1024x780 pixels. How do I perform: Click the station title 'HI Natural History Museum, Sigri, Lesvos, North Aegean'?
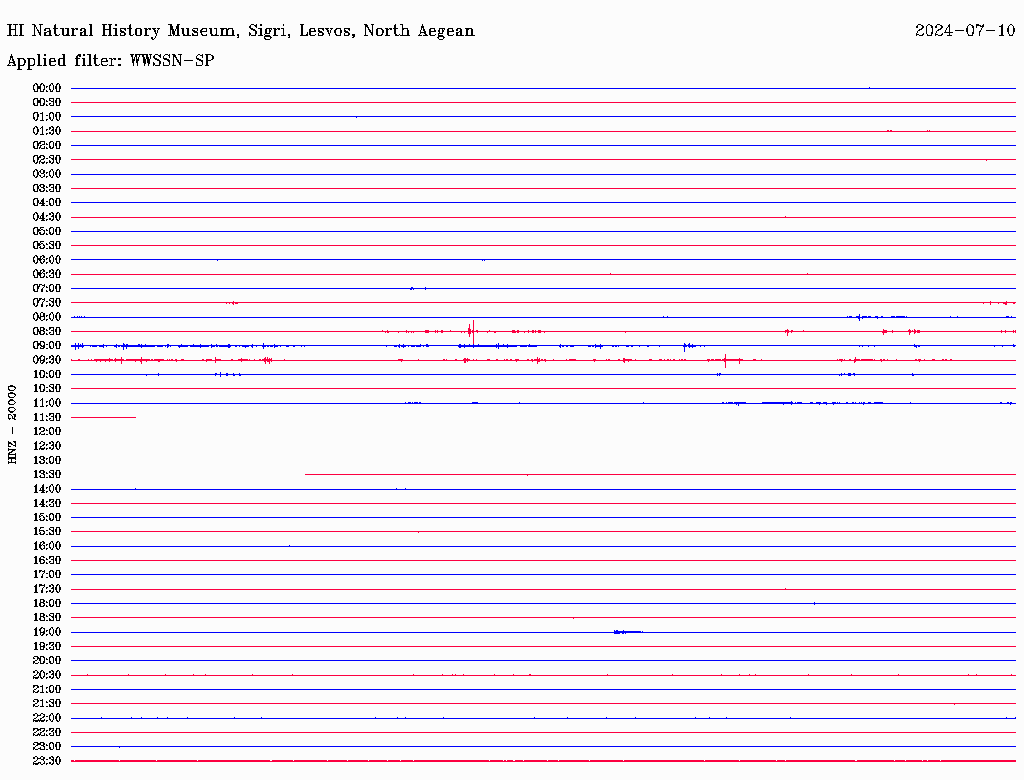(x=240, y=31)
